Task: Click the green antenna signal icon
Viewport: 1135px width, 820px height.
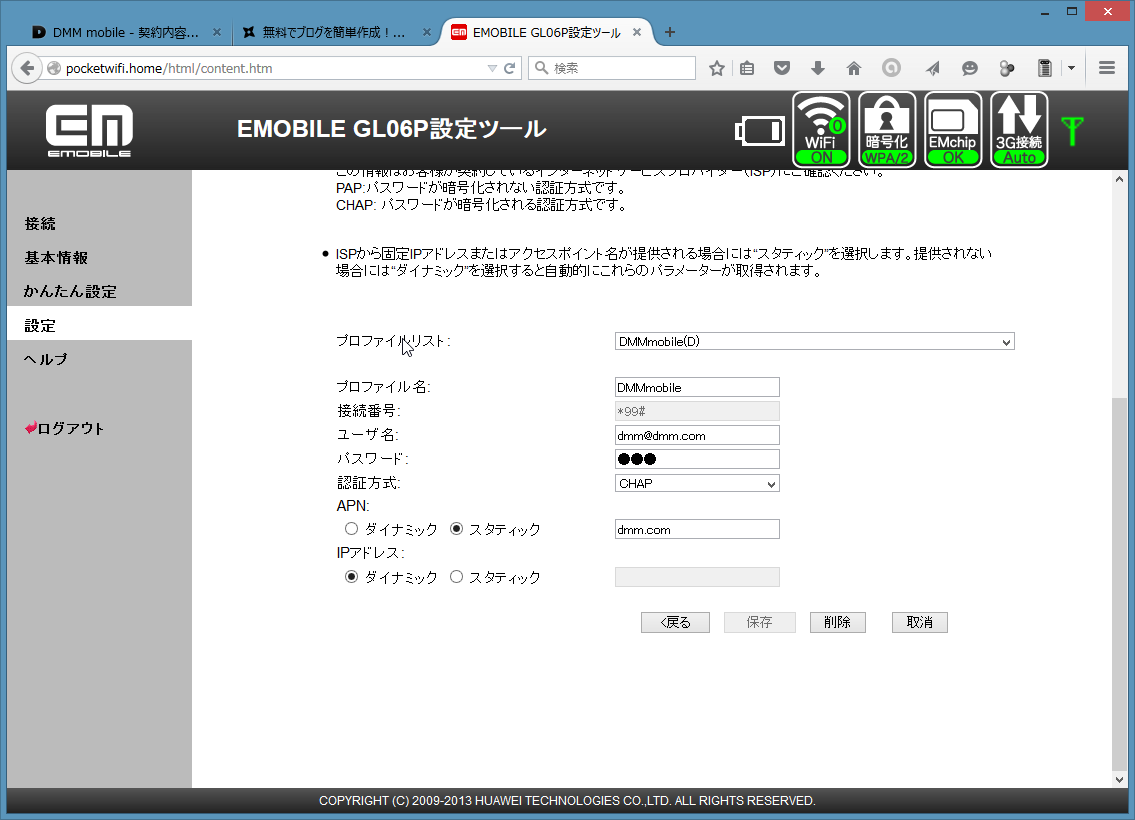Action: click(x=1073, y=131)
